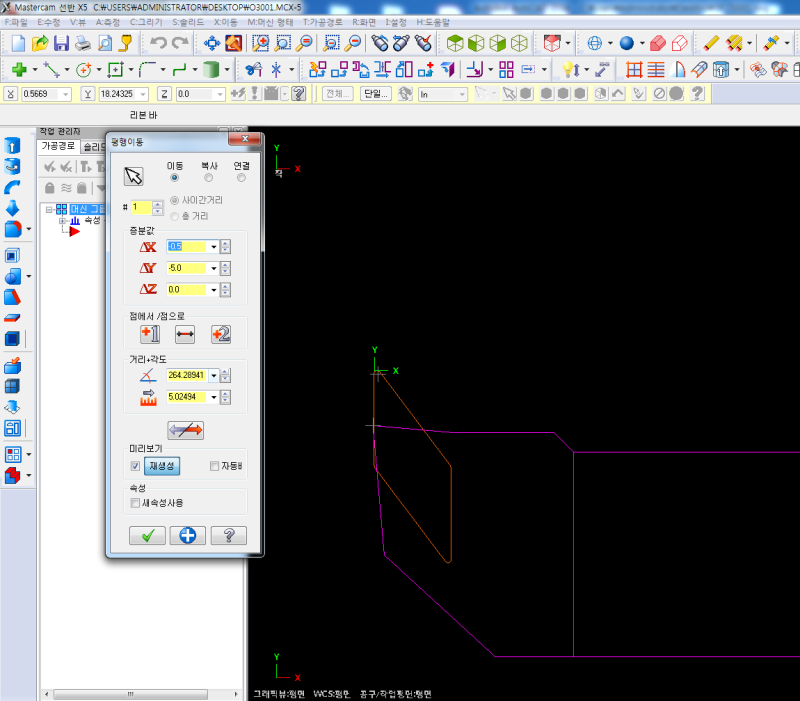The image size is (800, 701).
Task: Select the To point 2 icon
Action: [x=221, y=334]
